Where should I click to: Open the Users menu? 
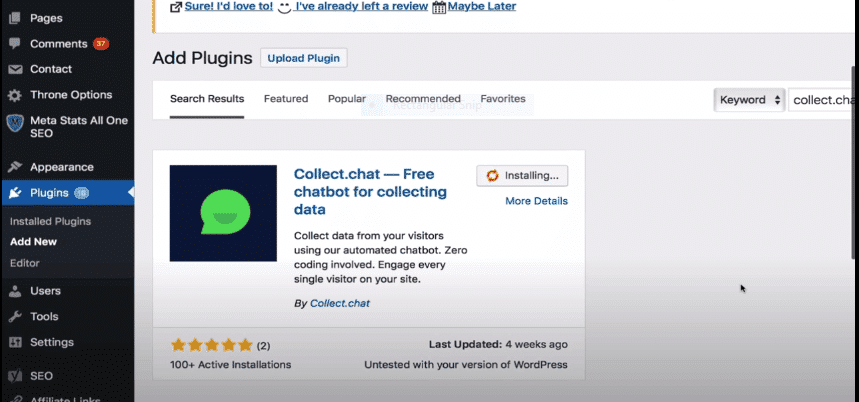point(45,291)
